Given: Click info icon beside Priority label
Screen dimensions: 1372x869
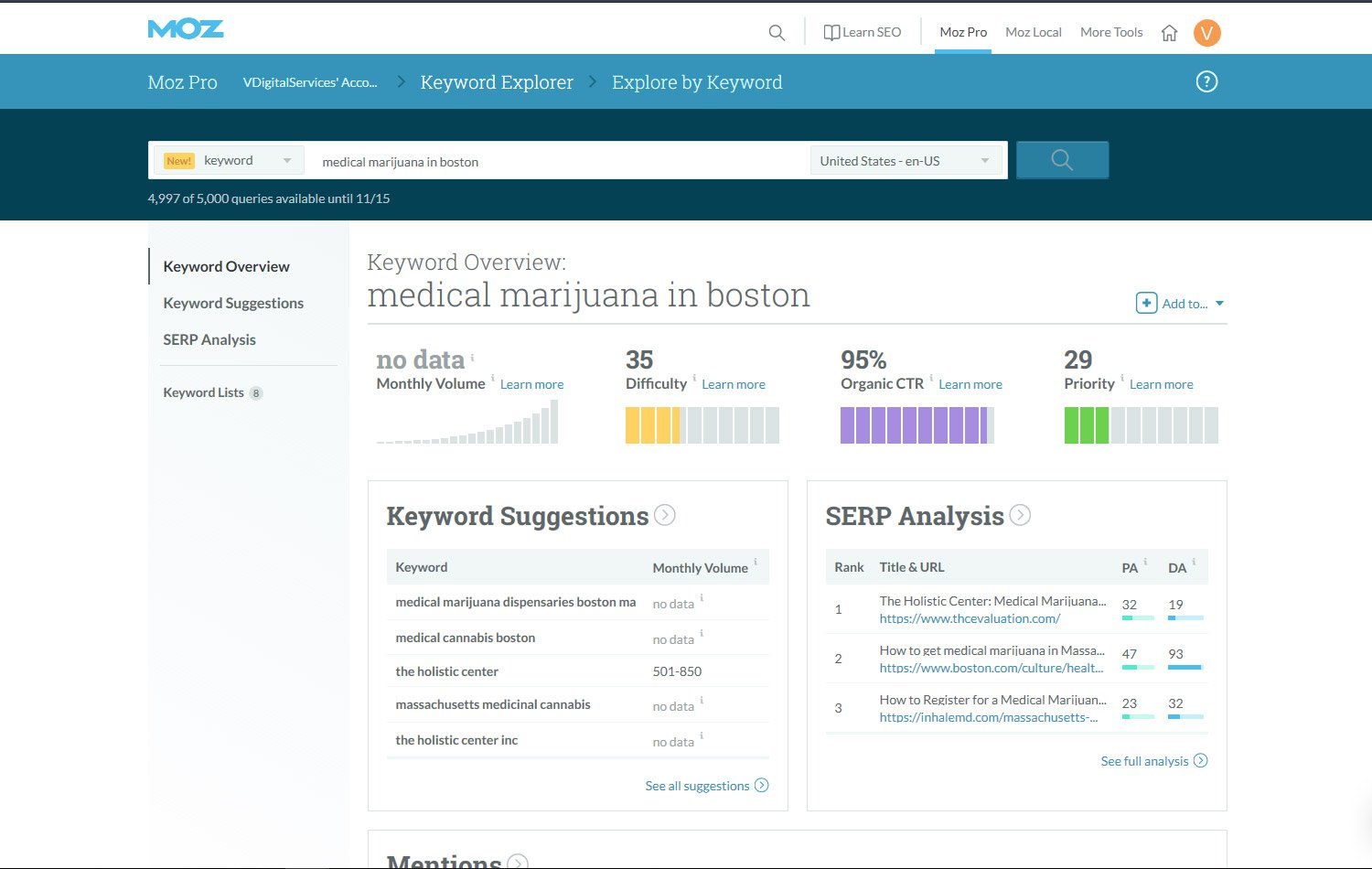Looking at the screenshot, I should (1122, 378).
